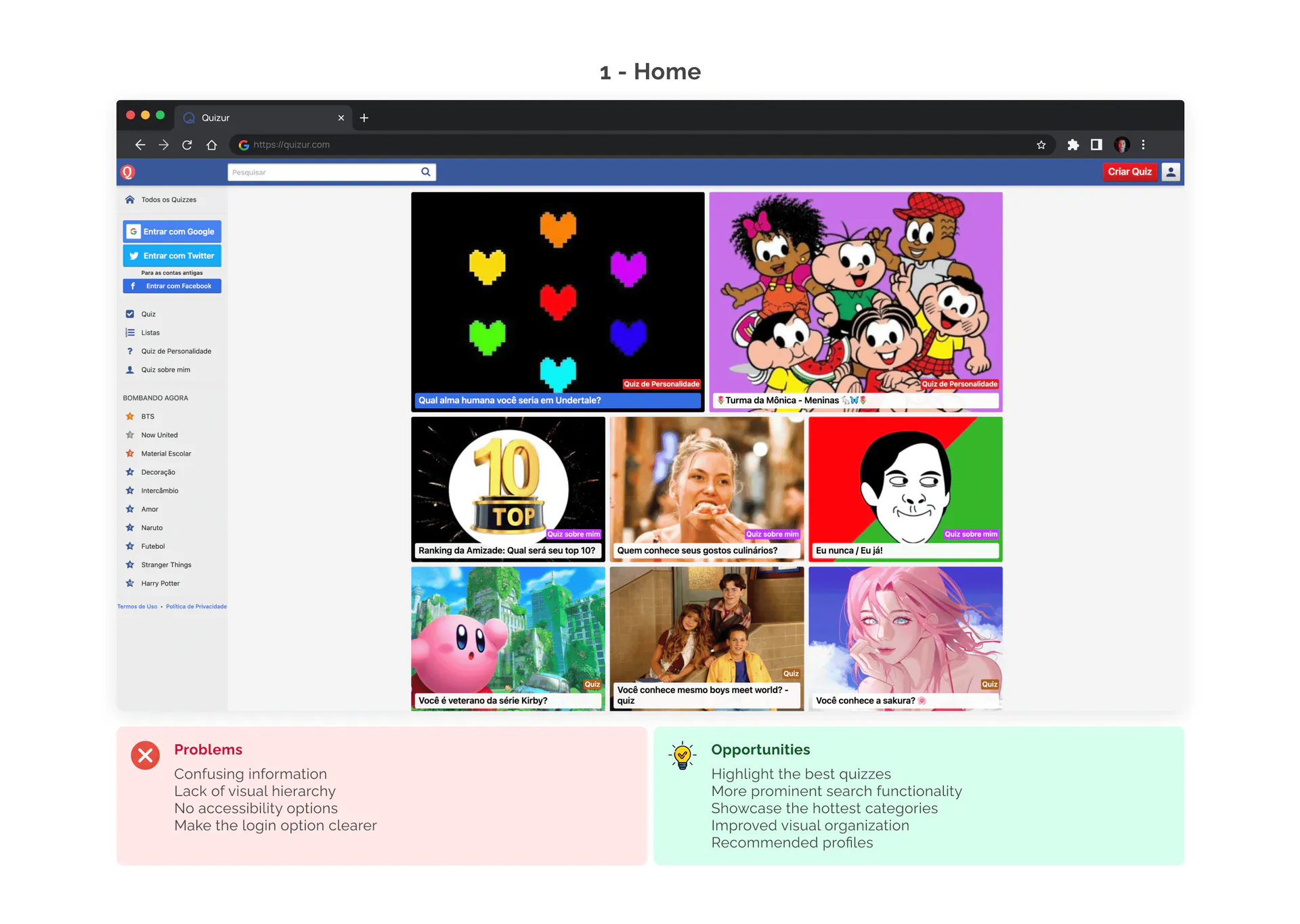
Task: Open the Termos de Uso link
Action: tap(137, 607)
